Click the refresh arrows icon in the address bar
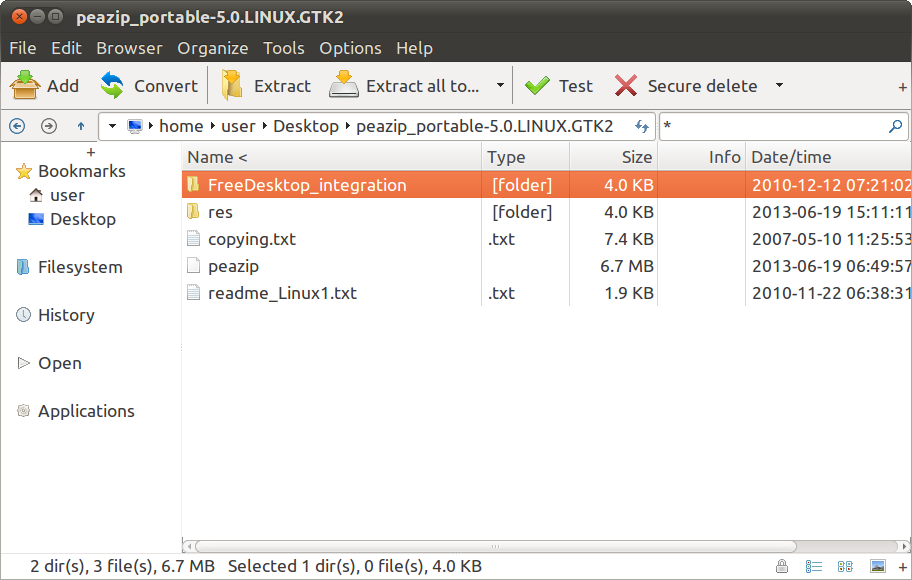The width and height of the screenshot is (912, 580). (x=642, y=126)
